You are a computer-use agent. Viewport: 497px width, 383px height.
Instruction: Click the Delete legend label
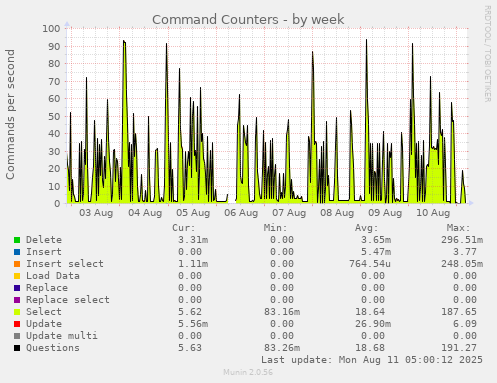click(x=44, y=240)
